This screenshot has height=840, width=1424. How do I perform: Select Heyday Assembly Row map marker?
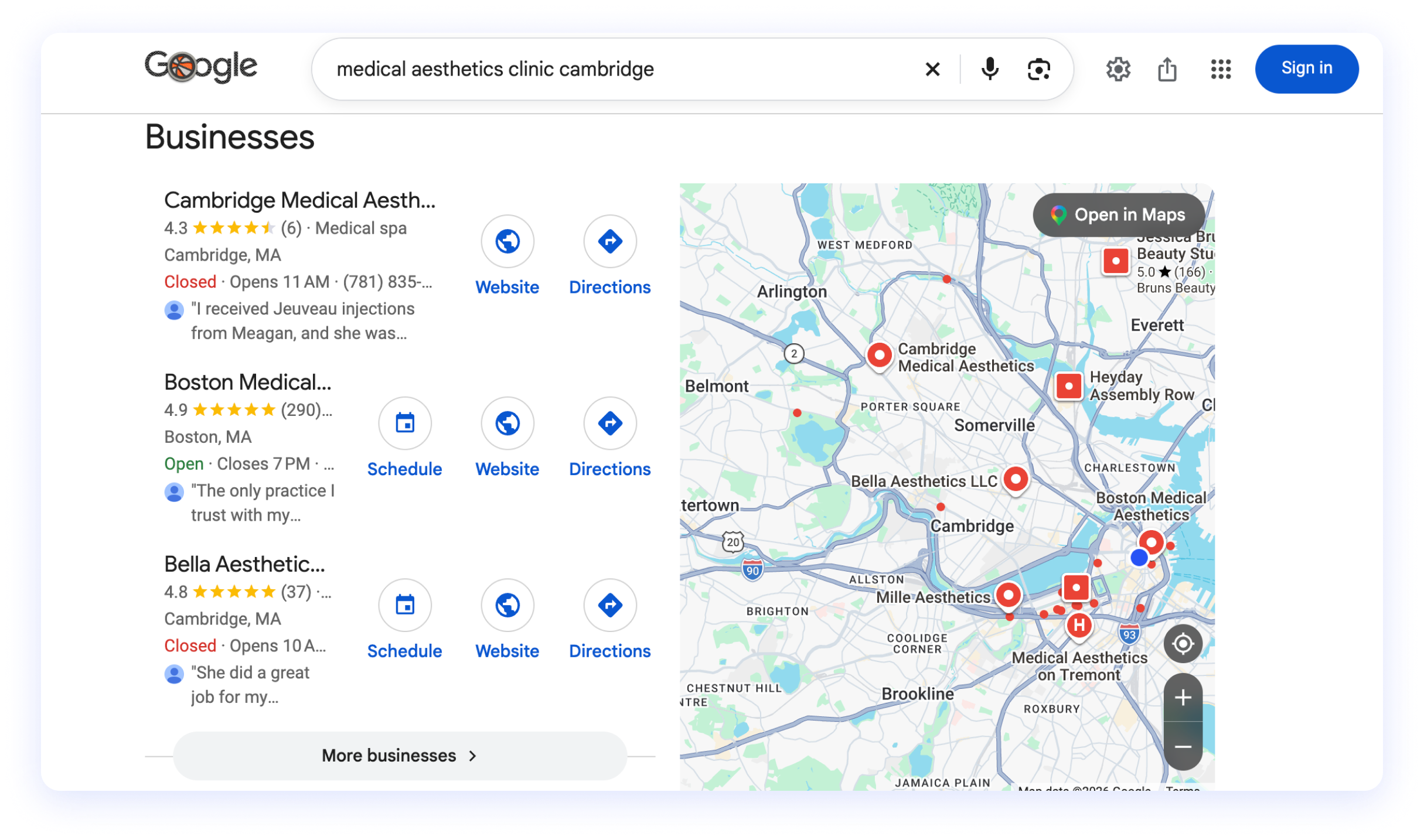click(x=1068, y=386)
